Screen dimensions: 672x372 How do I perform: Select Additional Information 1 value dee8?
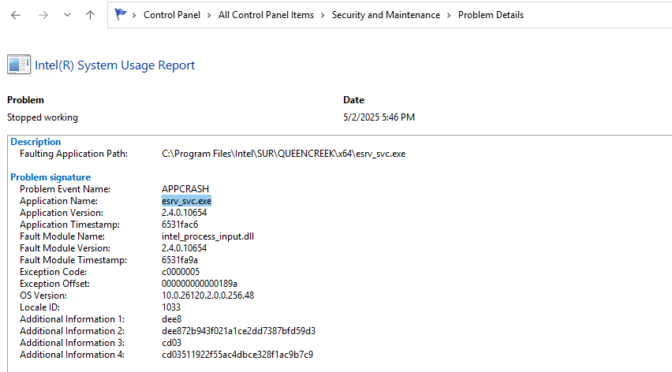pos(171,319)
